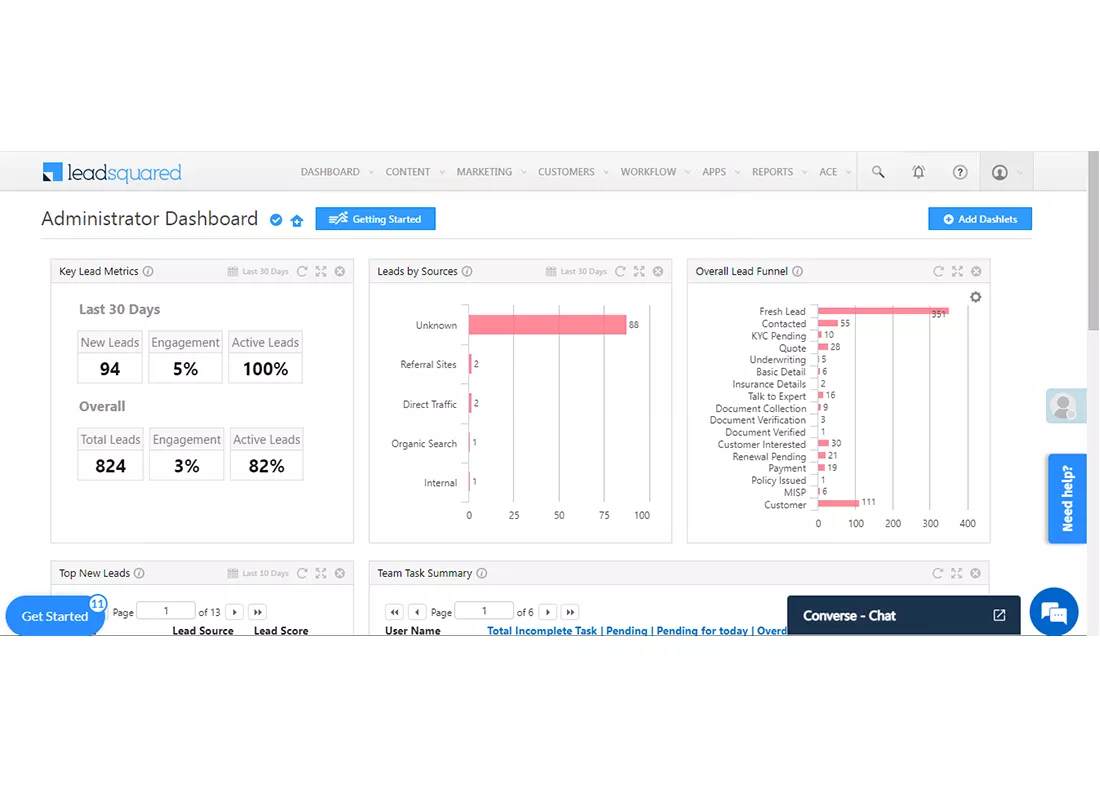Maximize the Leads by Sources dashlet

point(639,271)
